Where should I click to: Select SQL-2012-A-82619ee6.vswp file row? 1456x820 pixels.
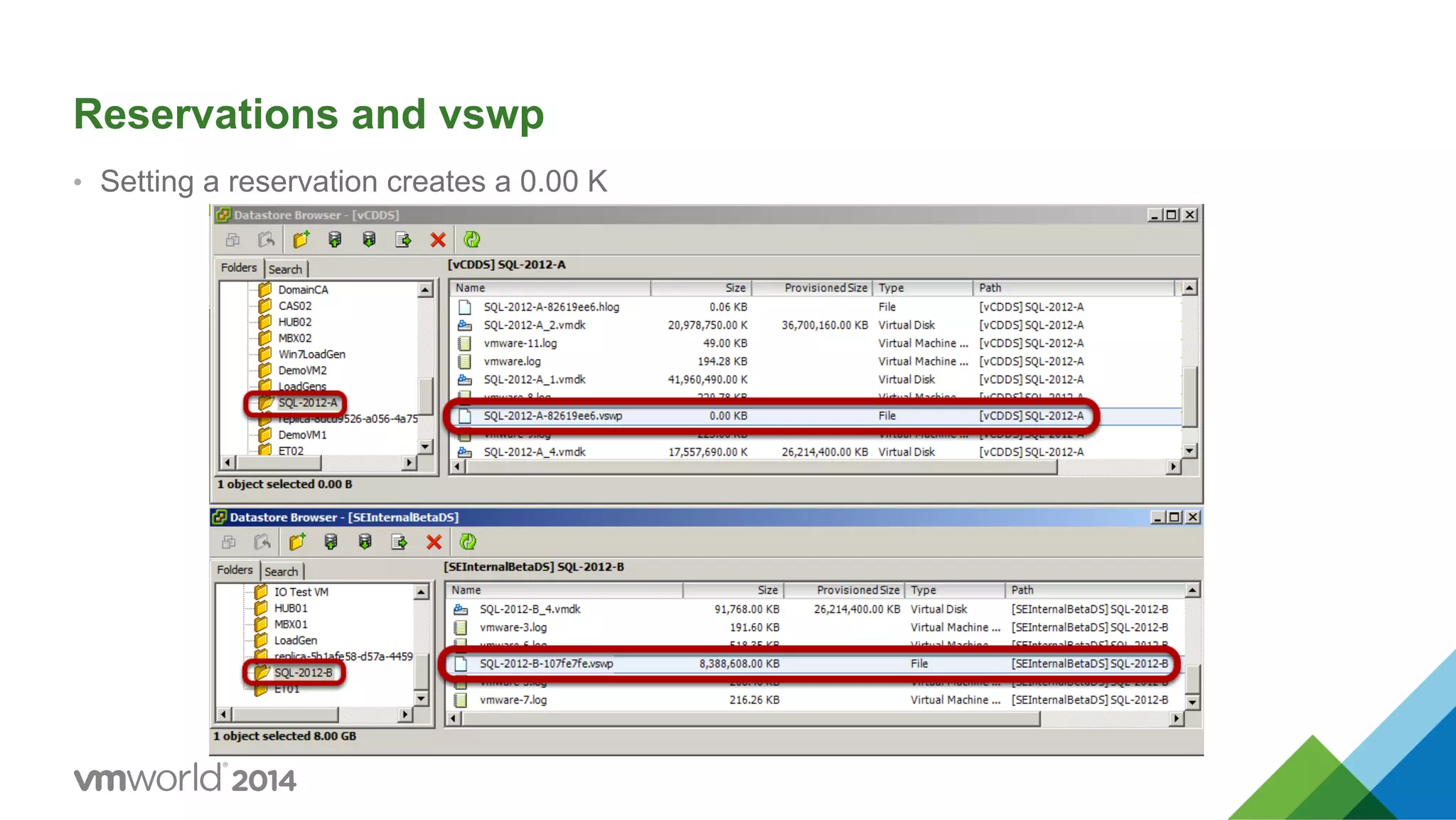coord(816,416)
